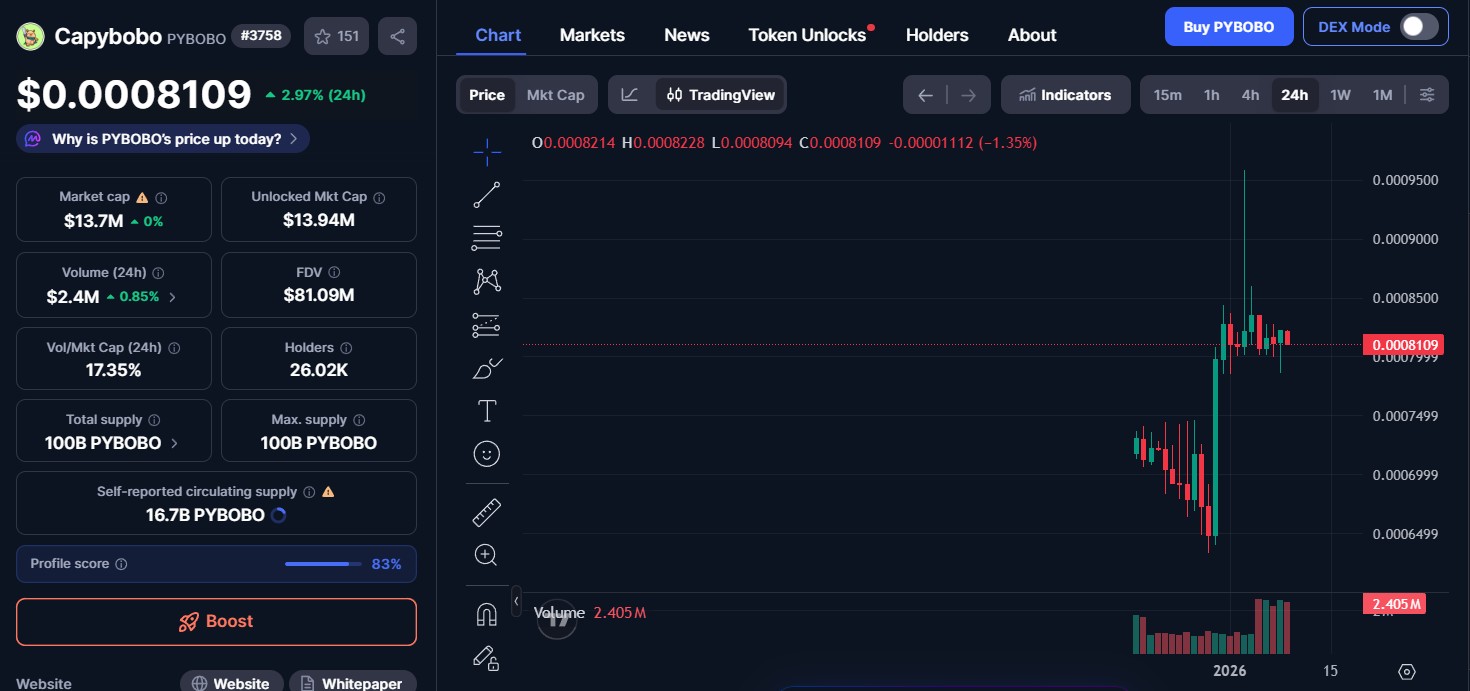
Task: Expand Total supply details chevron
Action: click(x=175, y=443)
